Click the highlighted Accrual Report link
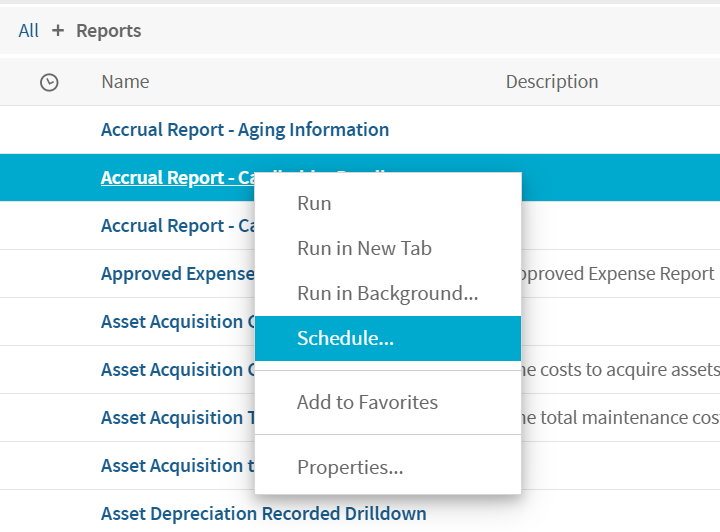The height and width of the screenshot is (532, 720). coord(175,178)
